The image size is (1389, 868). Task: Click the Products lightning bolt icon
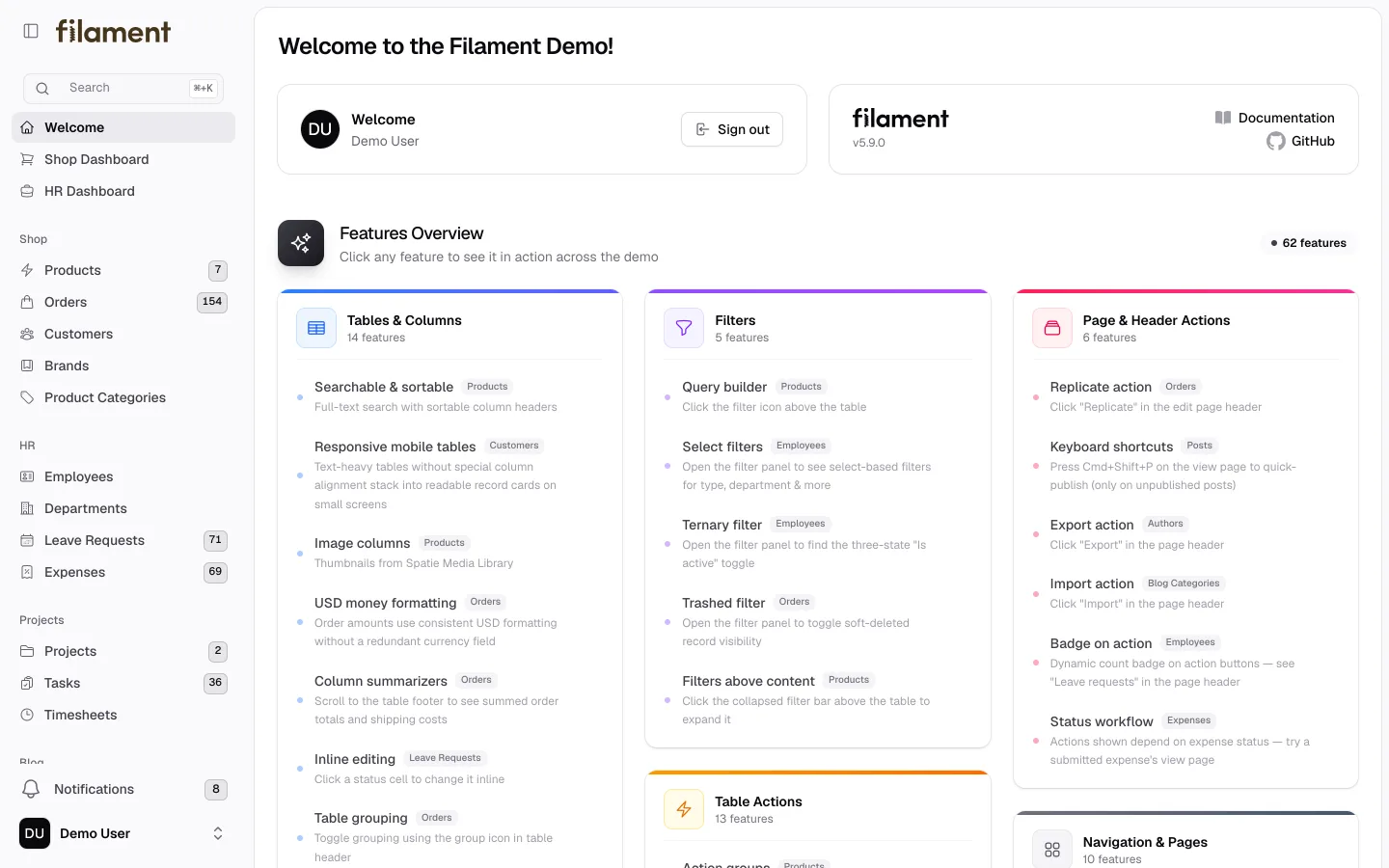click(x=27, y=270)
